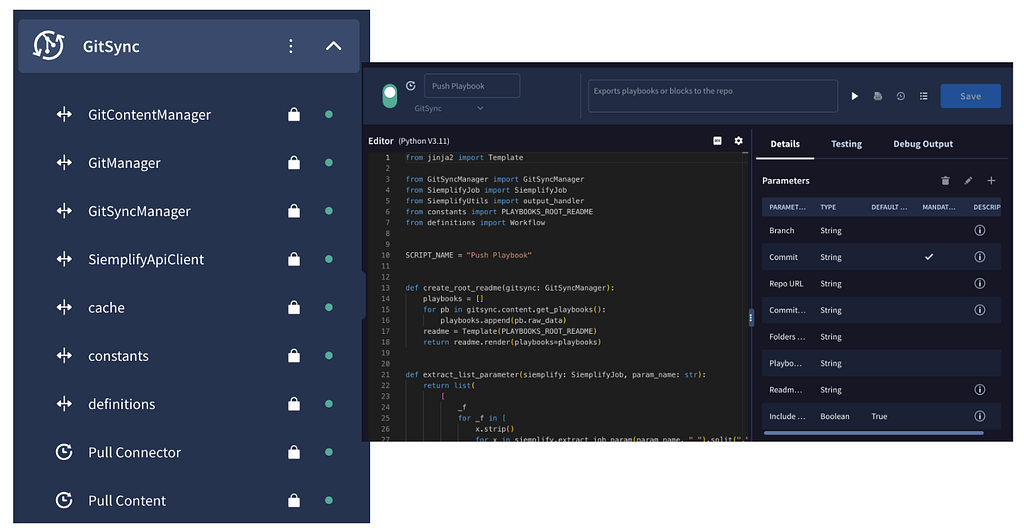Click the info icon for Readm... parameter
Screen dimensions: 1024x530
980,390
